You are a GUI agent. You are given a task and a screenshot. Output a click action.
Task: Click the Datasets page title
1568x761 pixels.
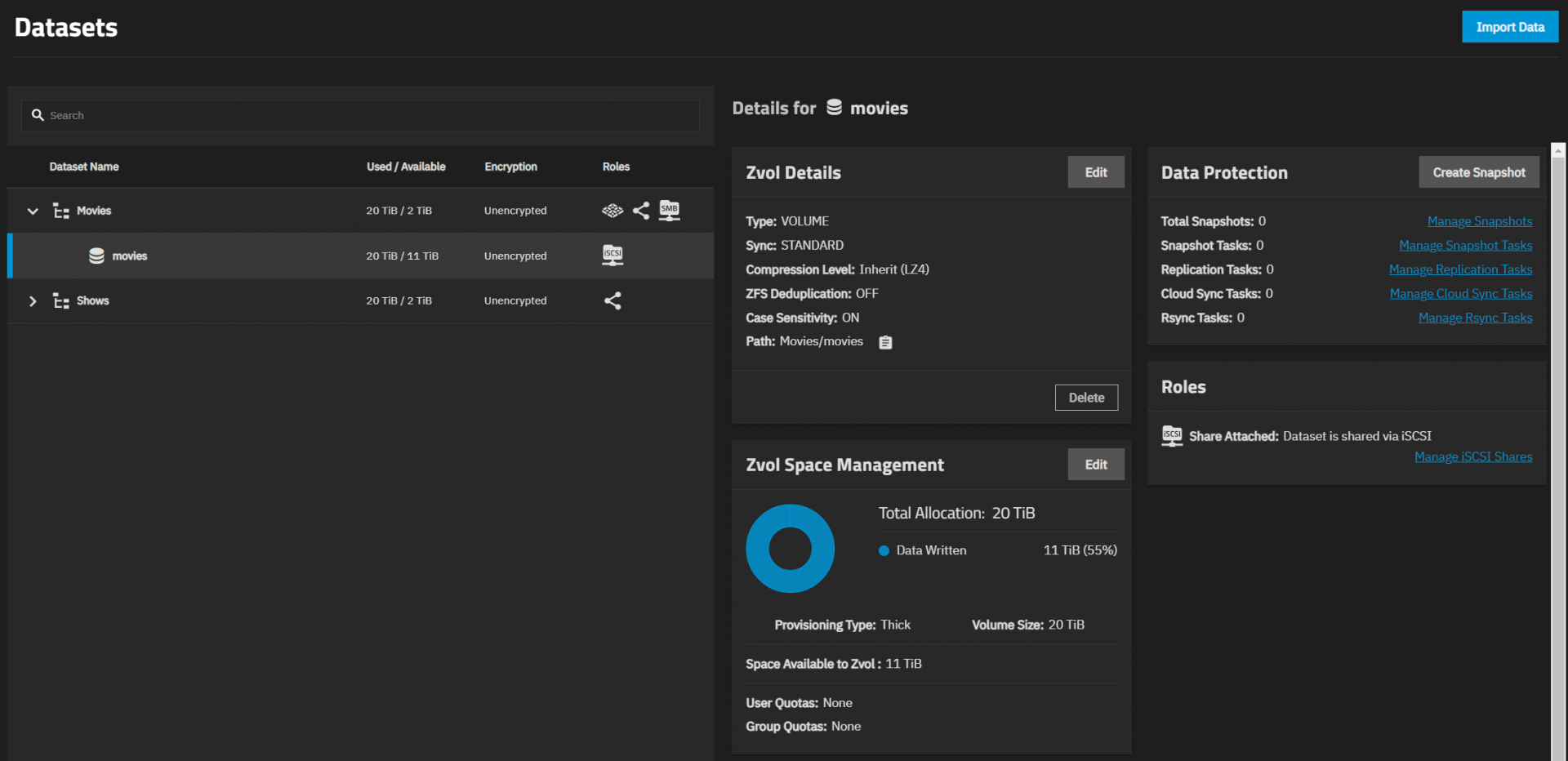[66, 28]
